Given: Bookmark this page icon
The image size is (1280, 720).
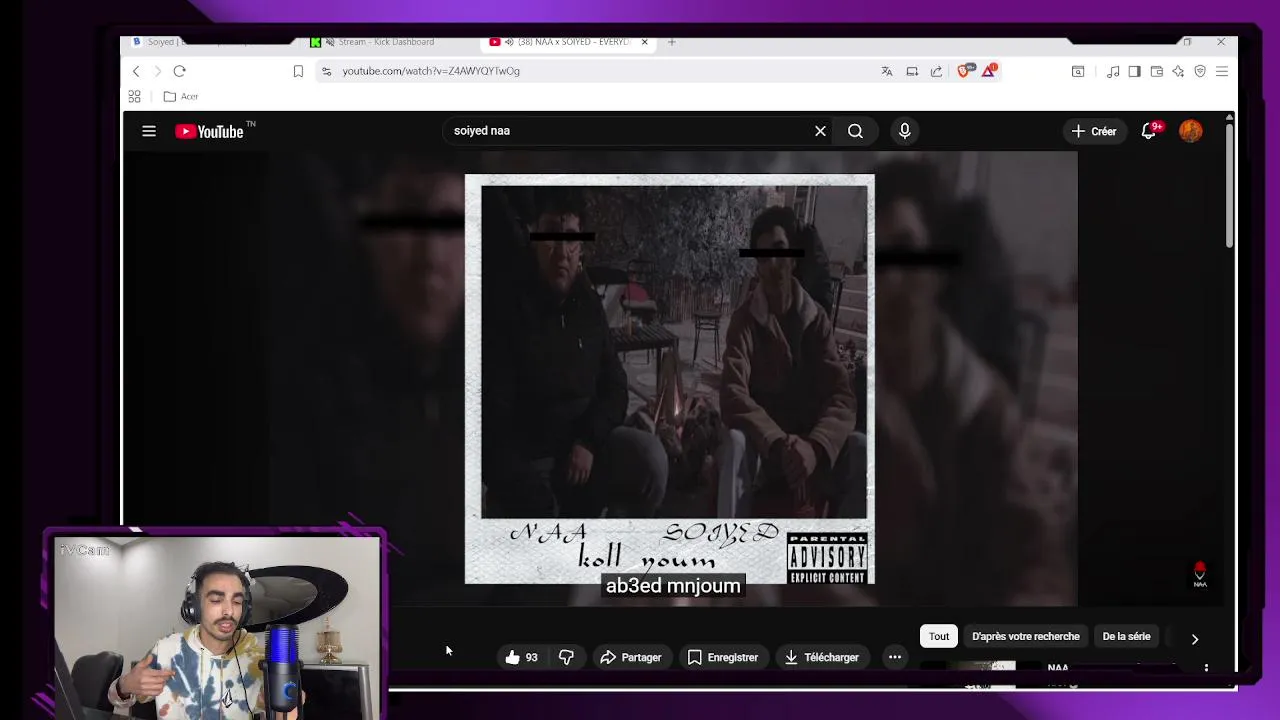Looking at the screenshot, I should pyautogui.click(x=298, y=71).
